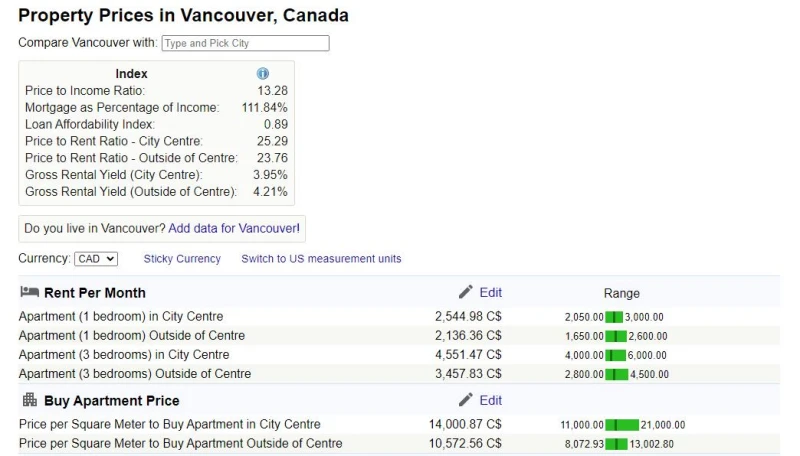
Task: Click the Range column header
Action: pos(621,293)
